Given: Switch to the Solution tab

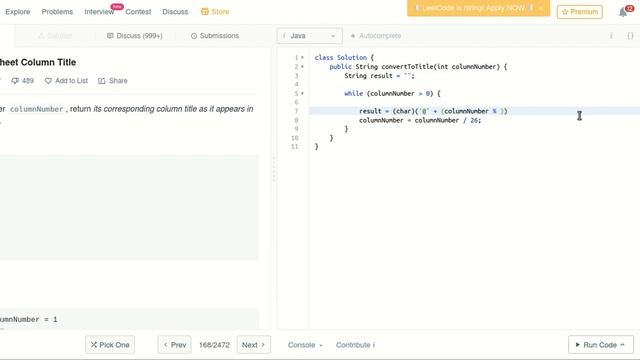Looking at the screenshot, I should 55,36.
